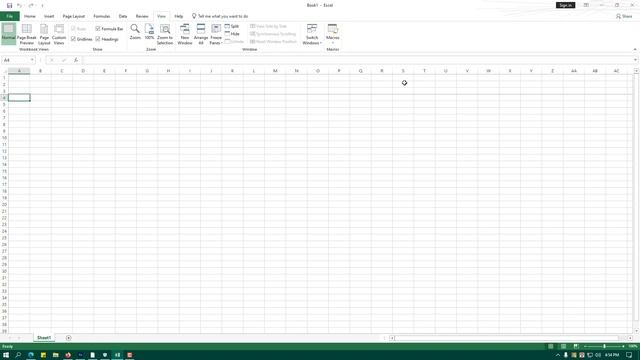Switch to the Home tab
Image resolution: width=640 pixels, height=360 pixels.
point(30,16)
